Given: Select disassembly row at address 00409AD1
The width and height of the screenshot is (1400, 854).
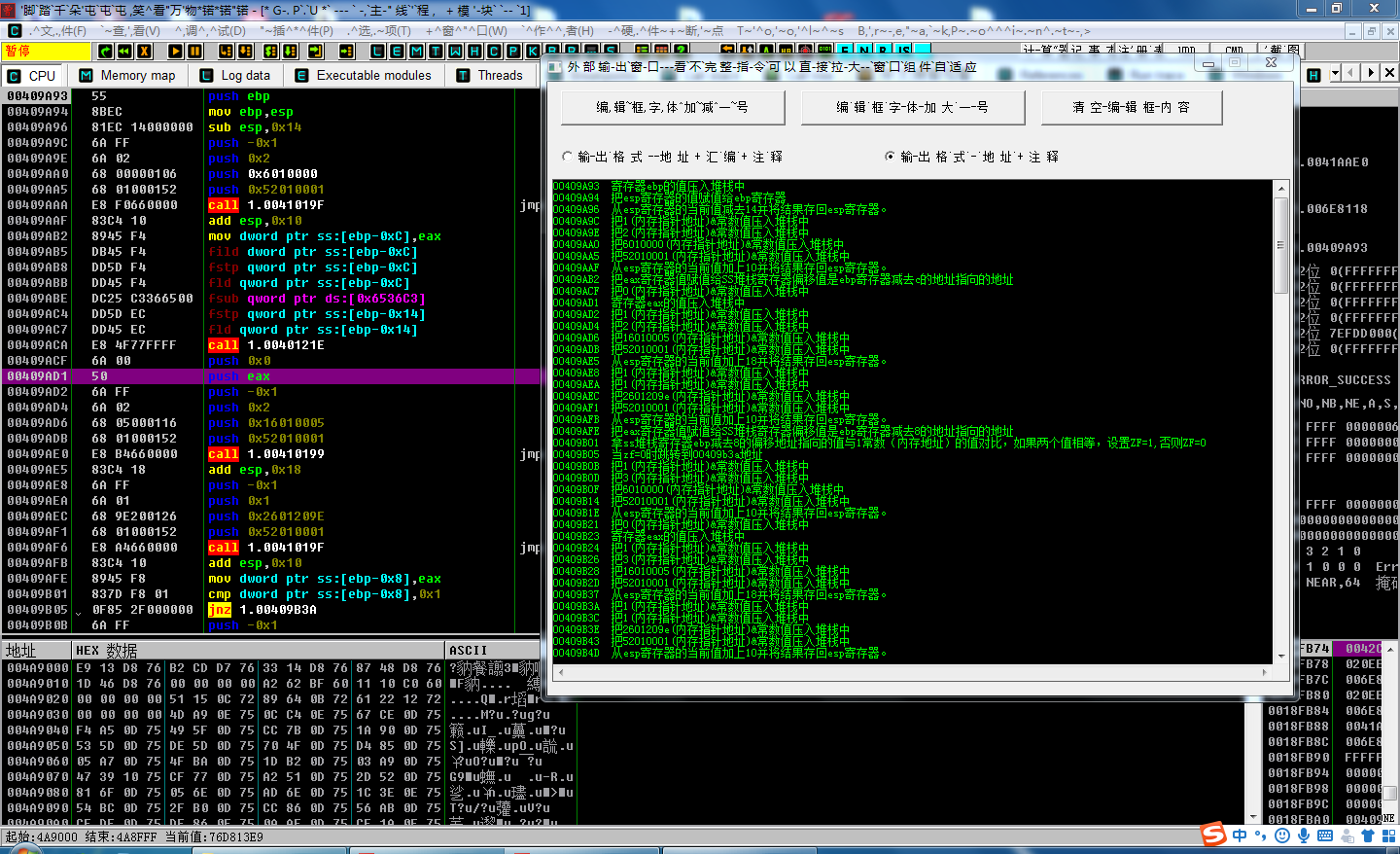Looking at the screenshot, I should pos(272,376).
